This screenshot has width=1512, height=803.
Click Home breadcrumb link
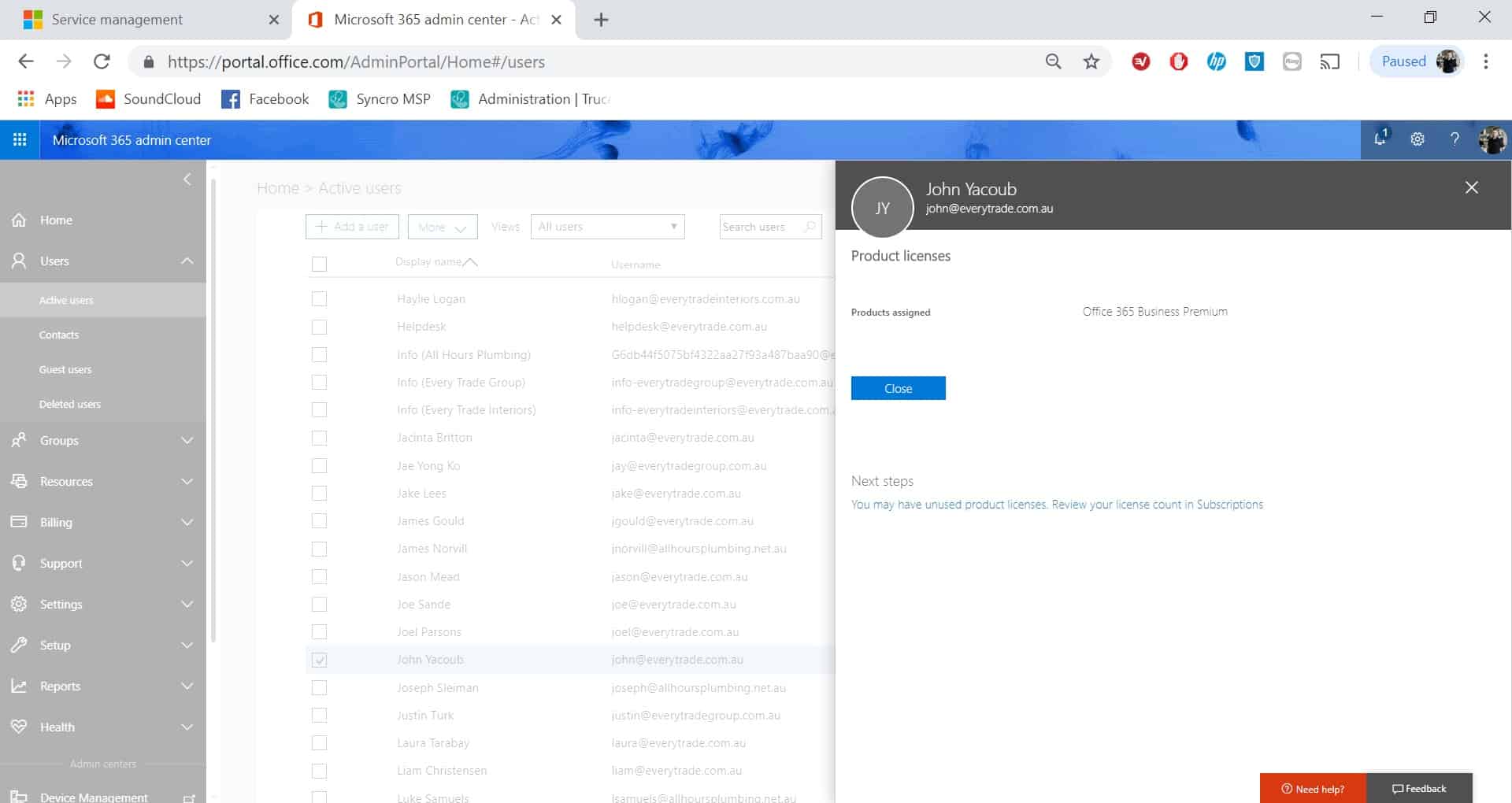[x=278, y=188]
